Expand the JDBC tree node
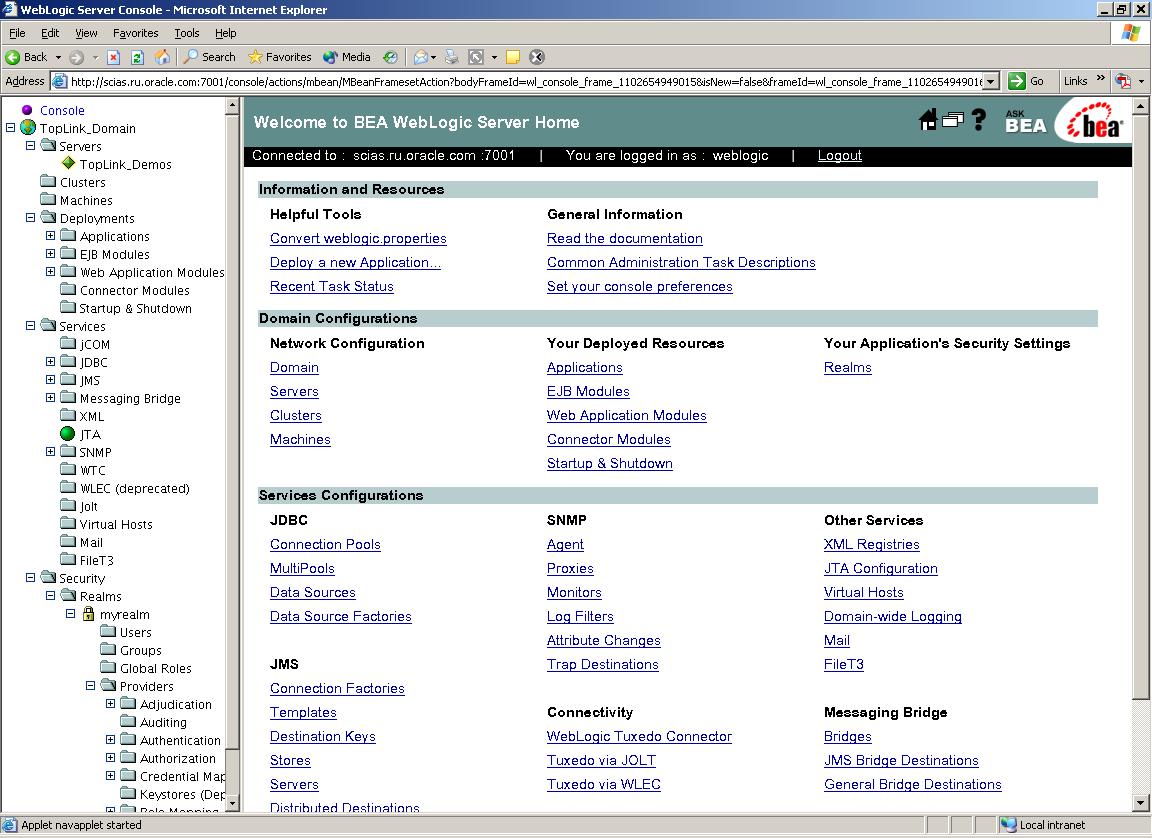The height and width of the screenshot is (838, 1152). pyautogui.click(x=50, y=361)
